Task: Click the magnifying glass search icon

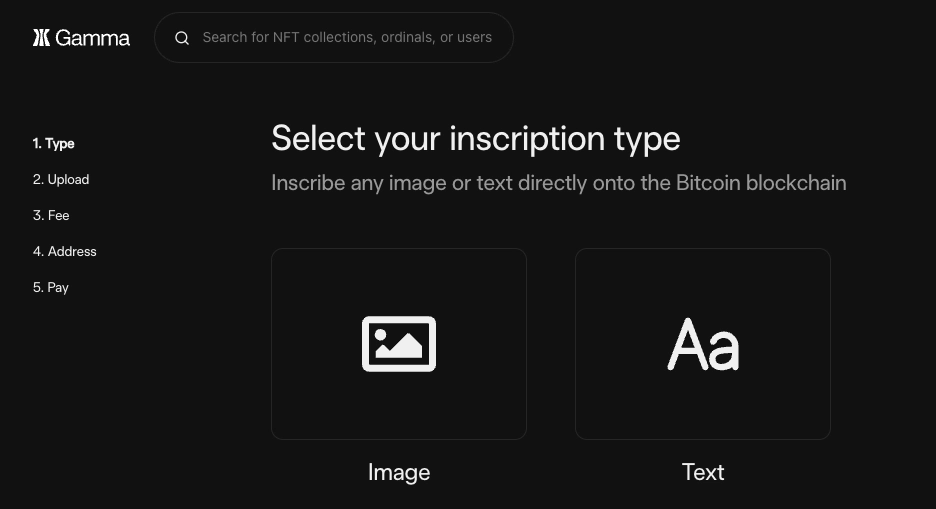Action: pos(182,38)
